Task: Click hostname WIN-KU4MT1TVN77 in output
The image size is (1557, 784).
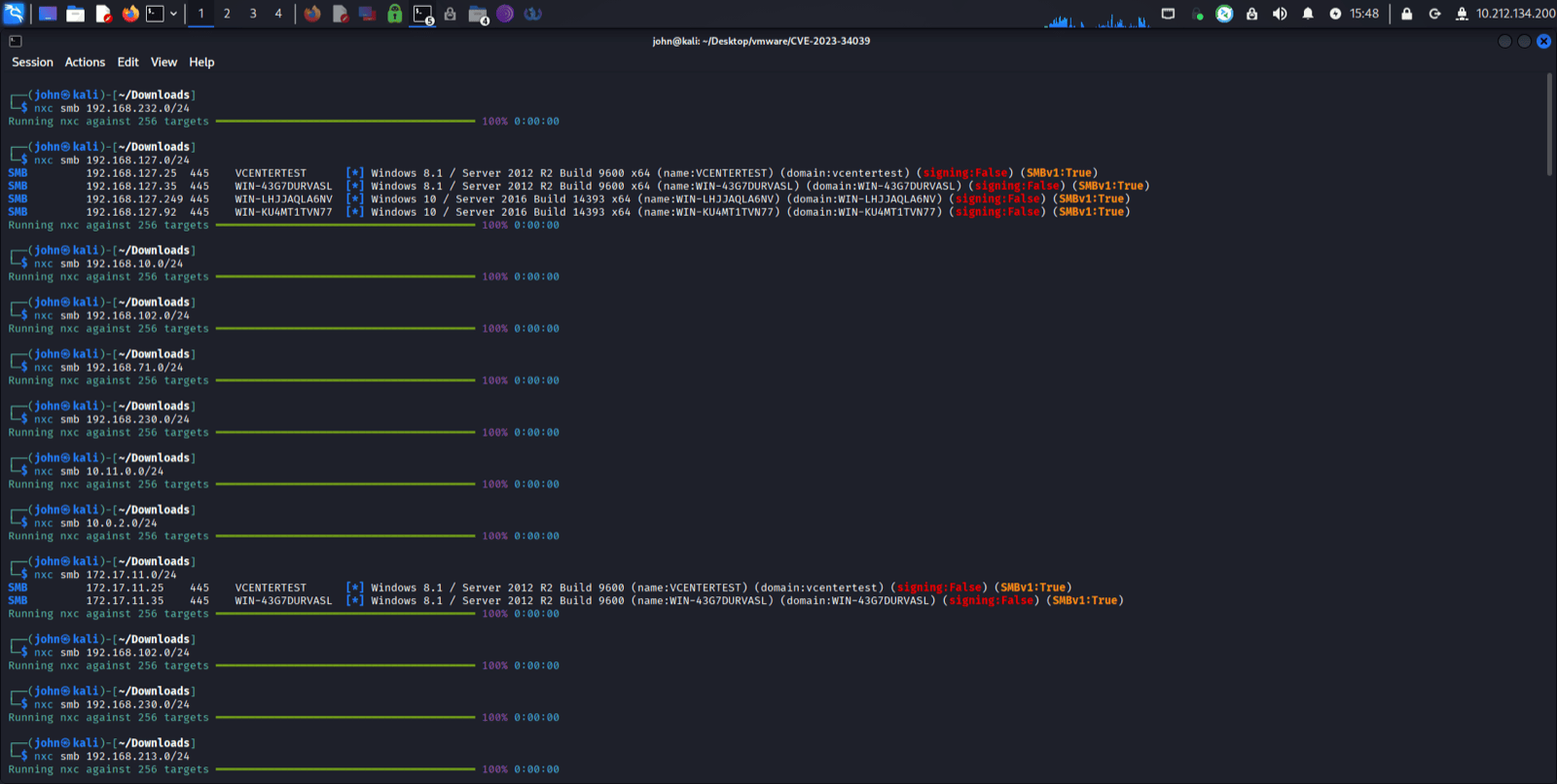Action: 283,212
